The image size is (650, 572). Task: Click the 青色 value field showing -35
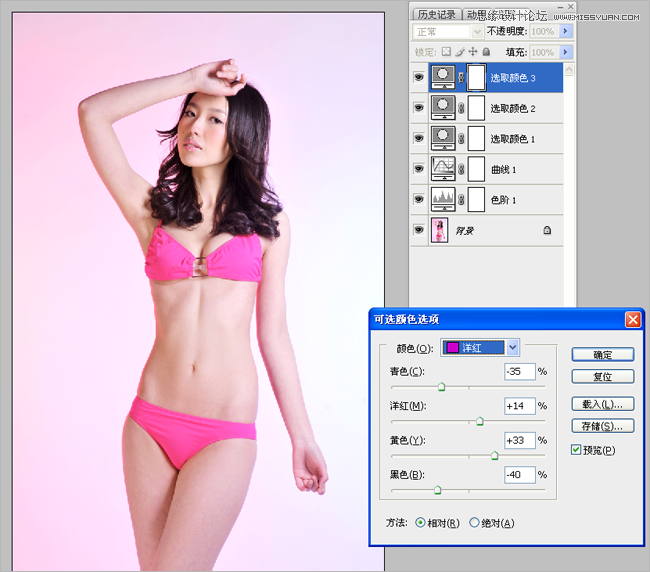tap(520, 371)
